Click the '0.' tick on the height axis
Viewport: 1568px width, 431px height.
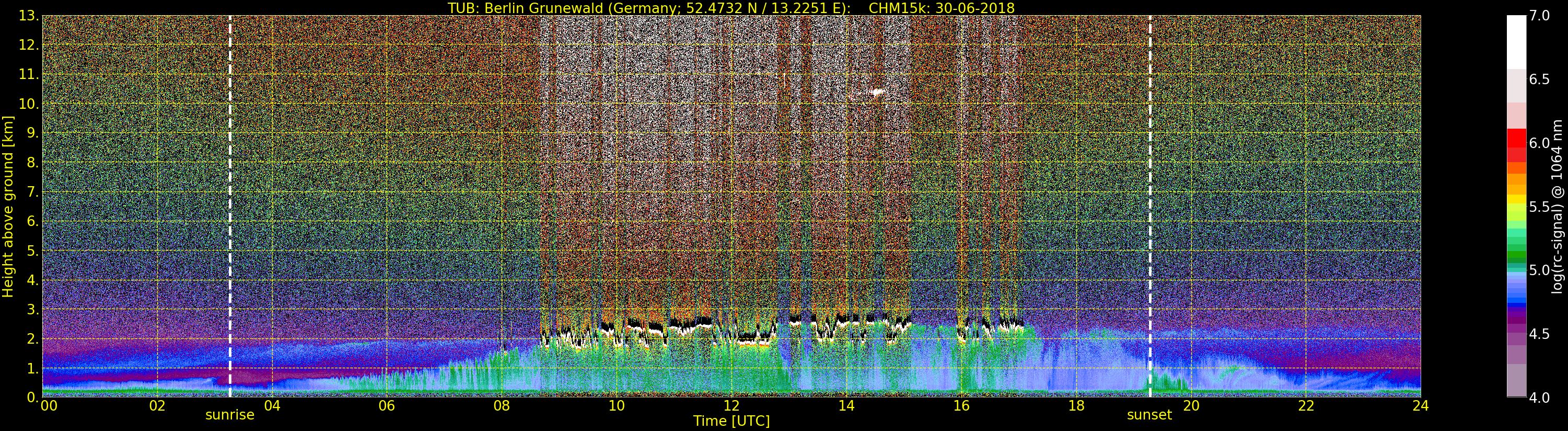point(33,397)
